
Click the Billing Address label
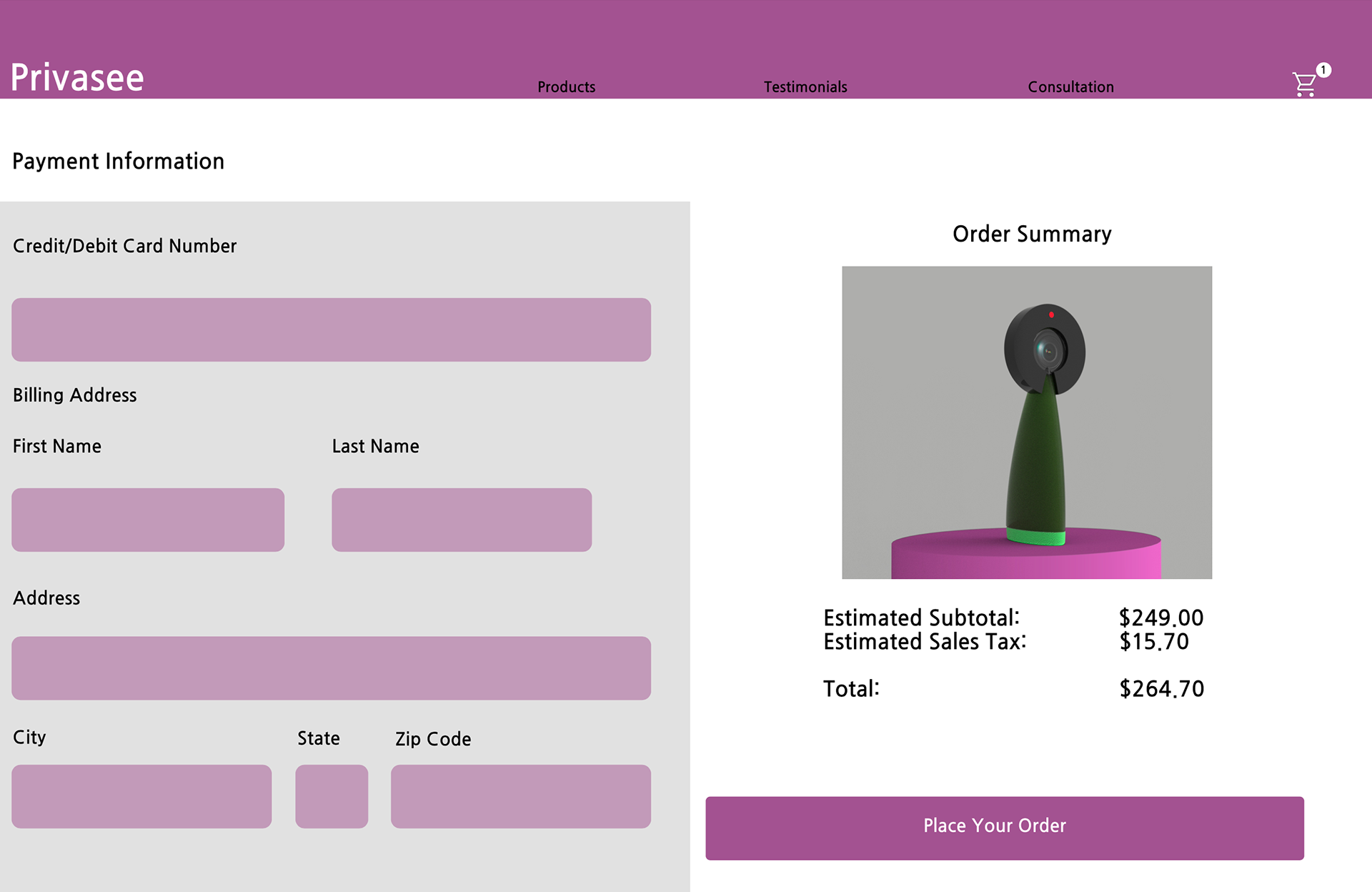tap(75, 395)
